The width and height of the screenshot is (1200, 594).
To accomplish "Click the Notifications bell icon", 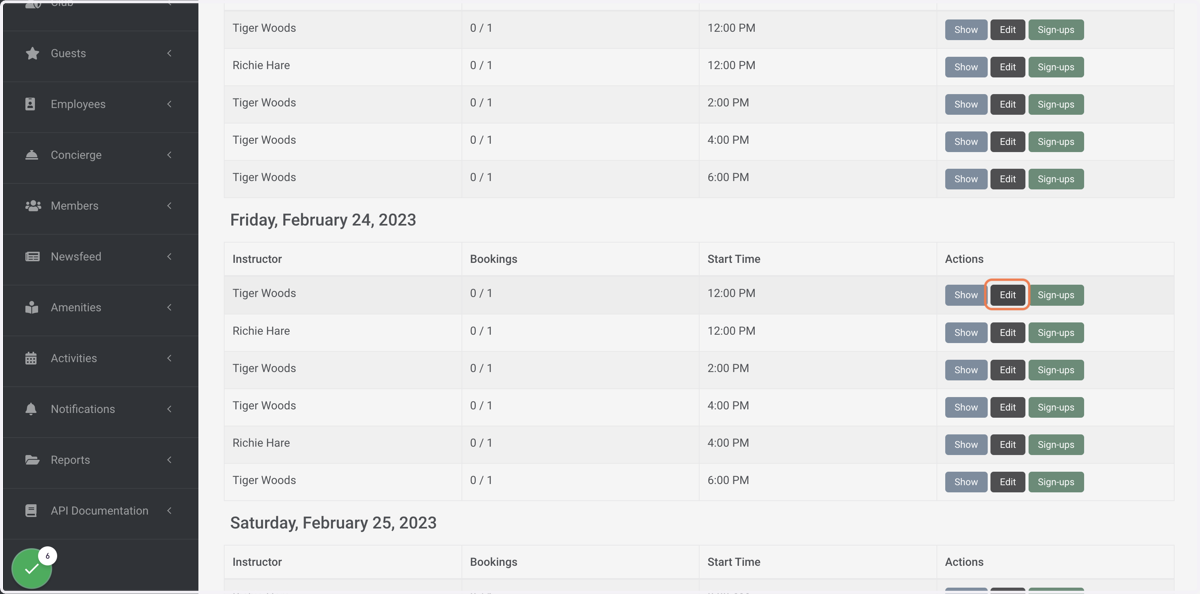I will click(x=31, y=409).
